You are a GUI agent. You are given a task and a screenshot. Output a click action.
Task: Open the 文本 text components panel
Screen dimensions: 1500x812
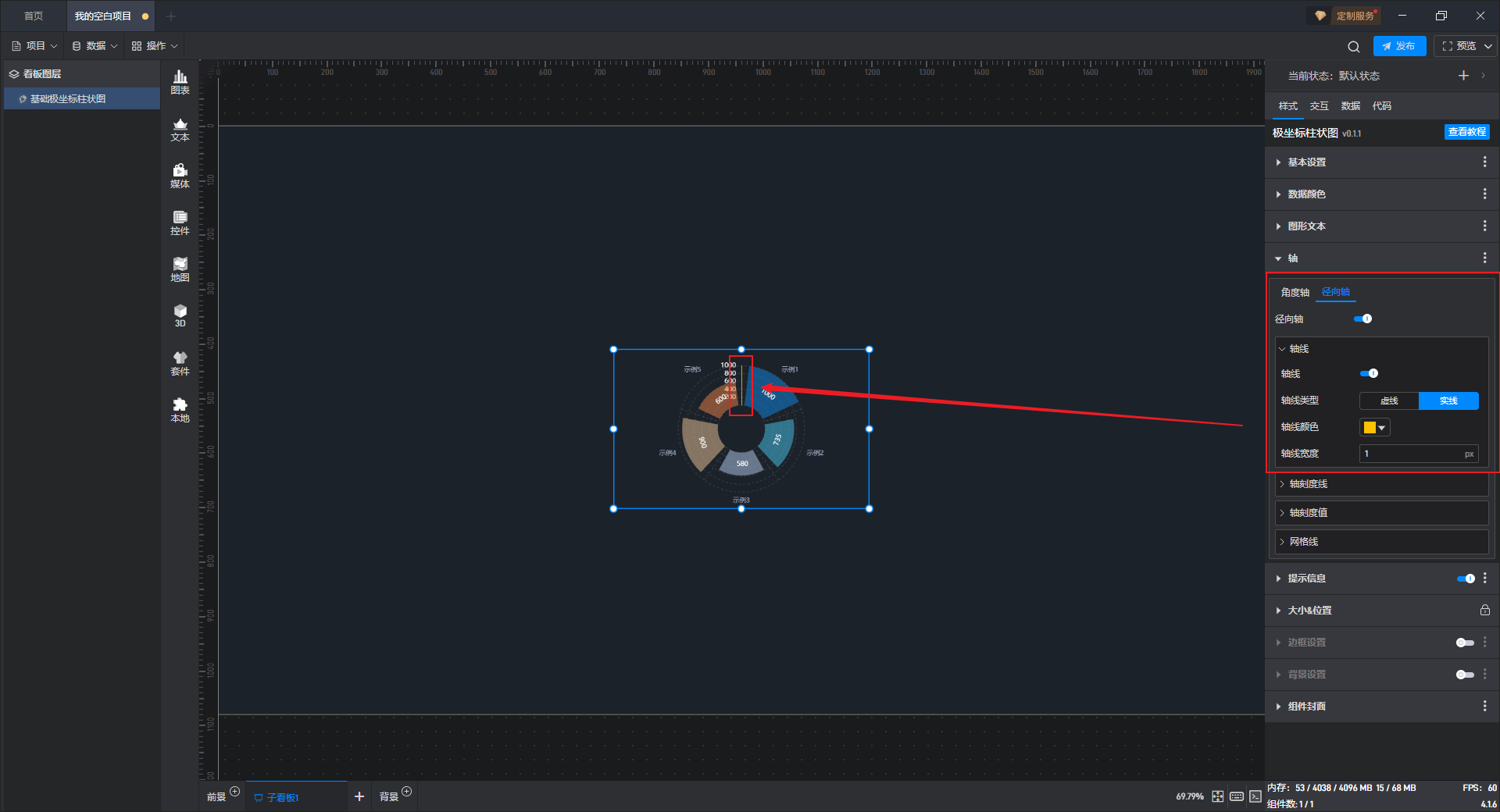point(180,129)
